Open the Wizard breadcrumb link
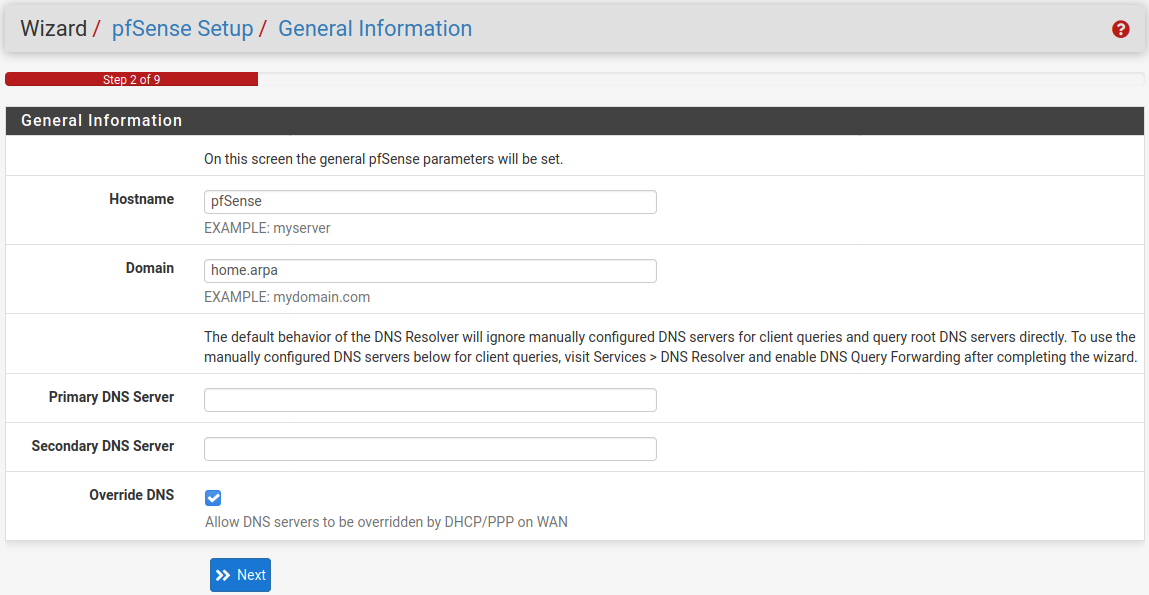This screenshot has width=1149, height=595. point(55,28)
